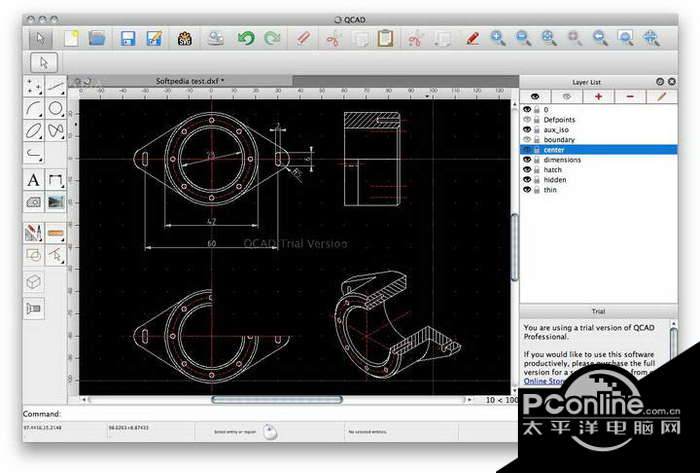Click into the Command input field
Screen dimensions: 700x473
pos(288,414)
